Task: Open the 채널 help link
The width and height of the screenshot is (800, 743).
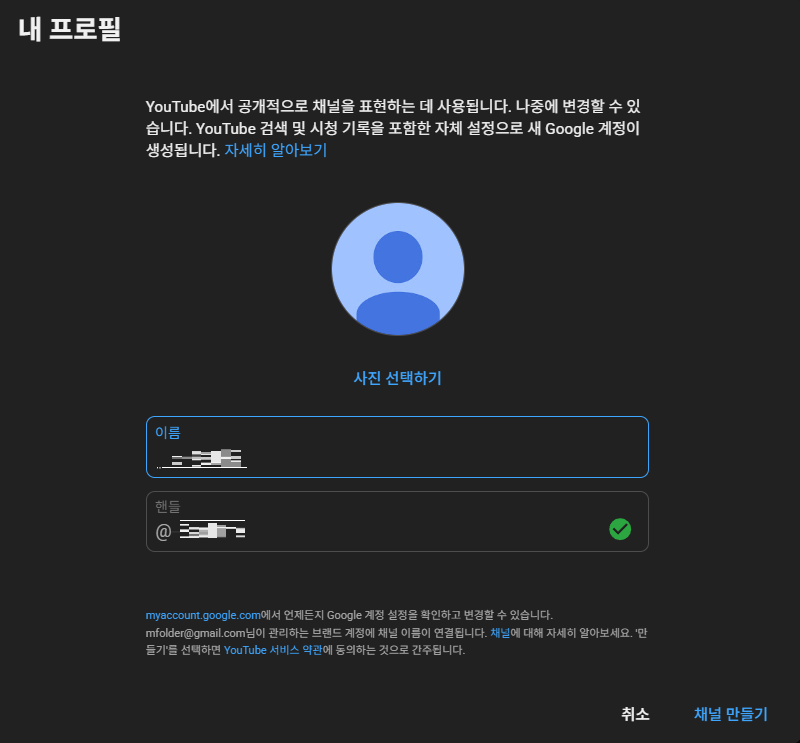Action: point(500,633)
